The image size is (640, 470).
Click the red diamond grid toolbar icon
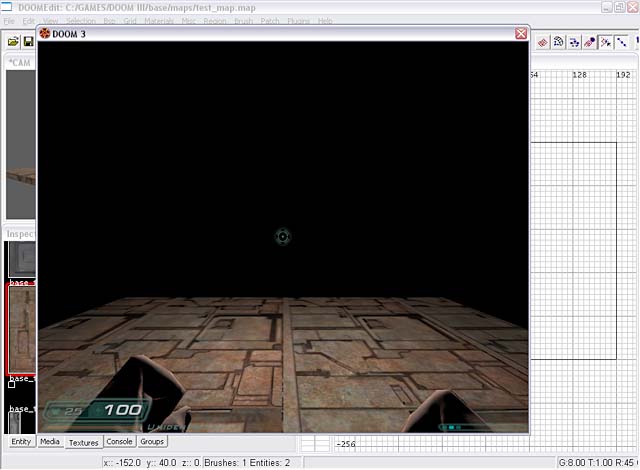point(542,42)
